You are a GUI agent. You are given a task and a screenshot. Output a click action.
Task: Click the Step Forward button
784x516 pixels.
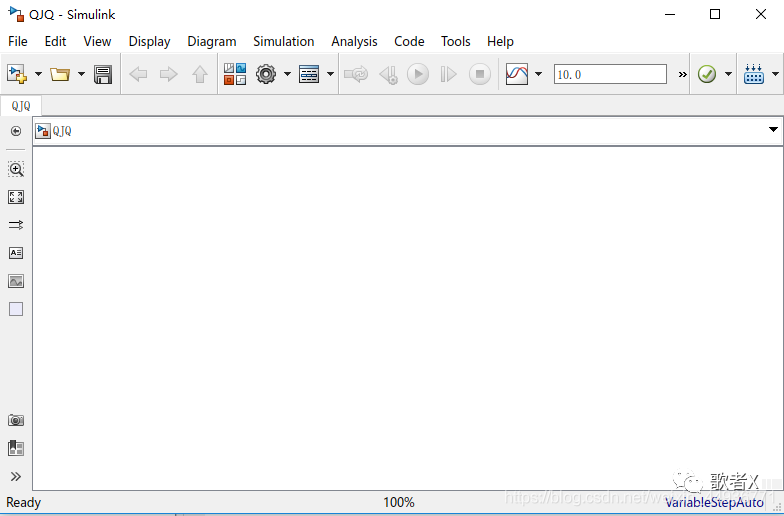448,74
